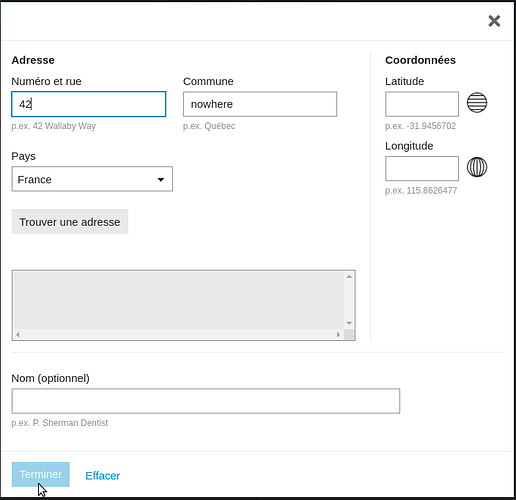The image size is (516, 500).
Task: Click the 'p.ex. -31.9456702' hint
Action: tap(420, 126)
